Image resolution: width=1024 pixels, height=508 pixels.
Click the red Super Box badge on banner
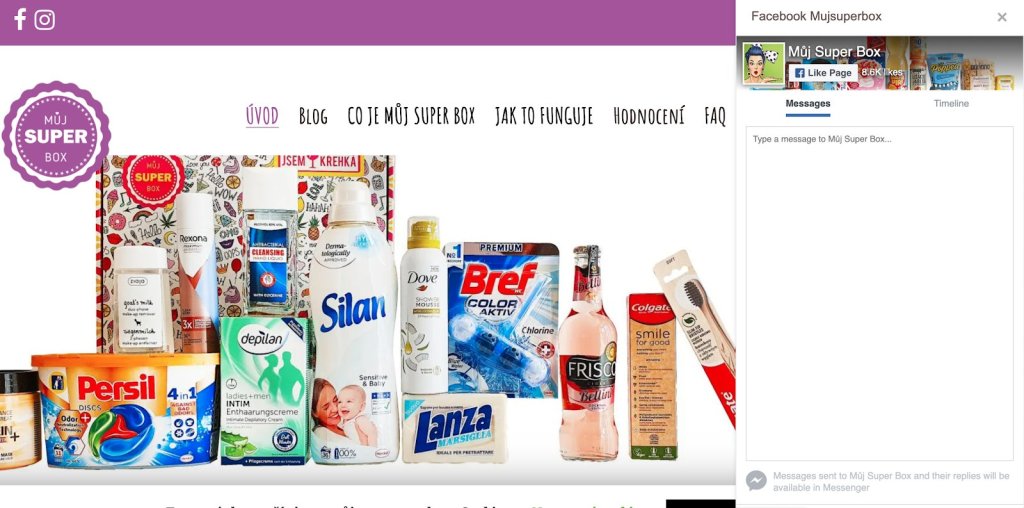(x=153, y=181)
